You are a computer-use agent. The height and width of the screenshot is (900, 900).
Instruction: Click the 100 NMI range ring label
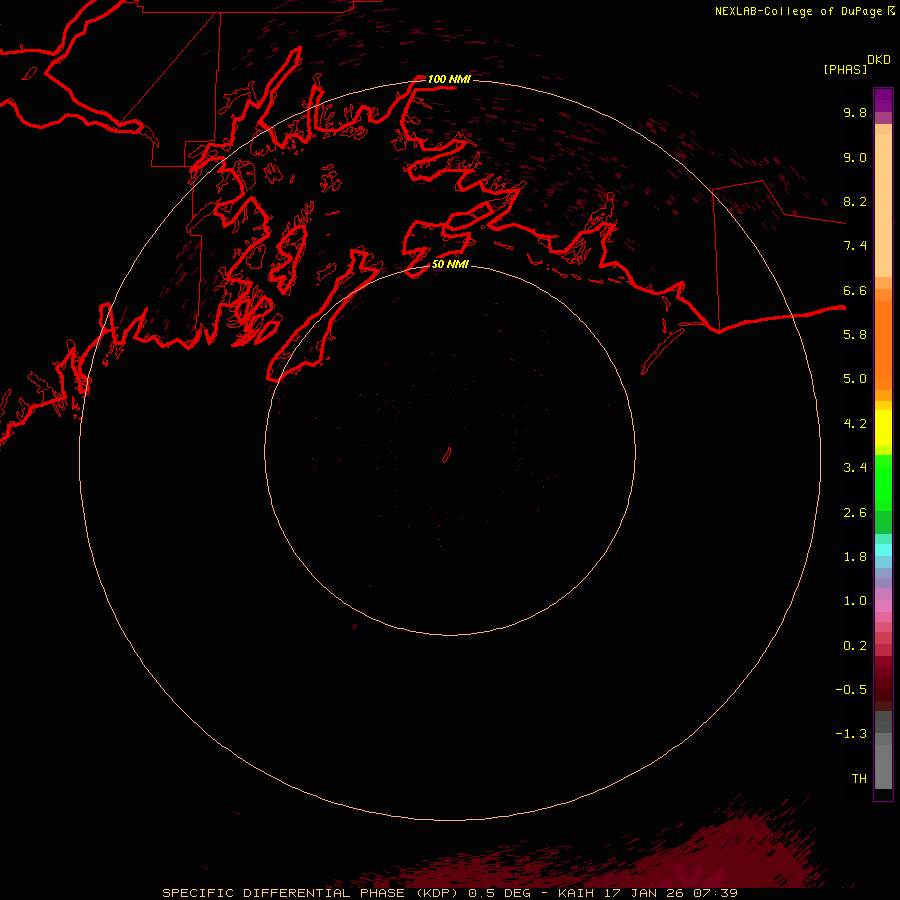(449, 79)
